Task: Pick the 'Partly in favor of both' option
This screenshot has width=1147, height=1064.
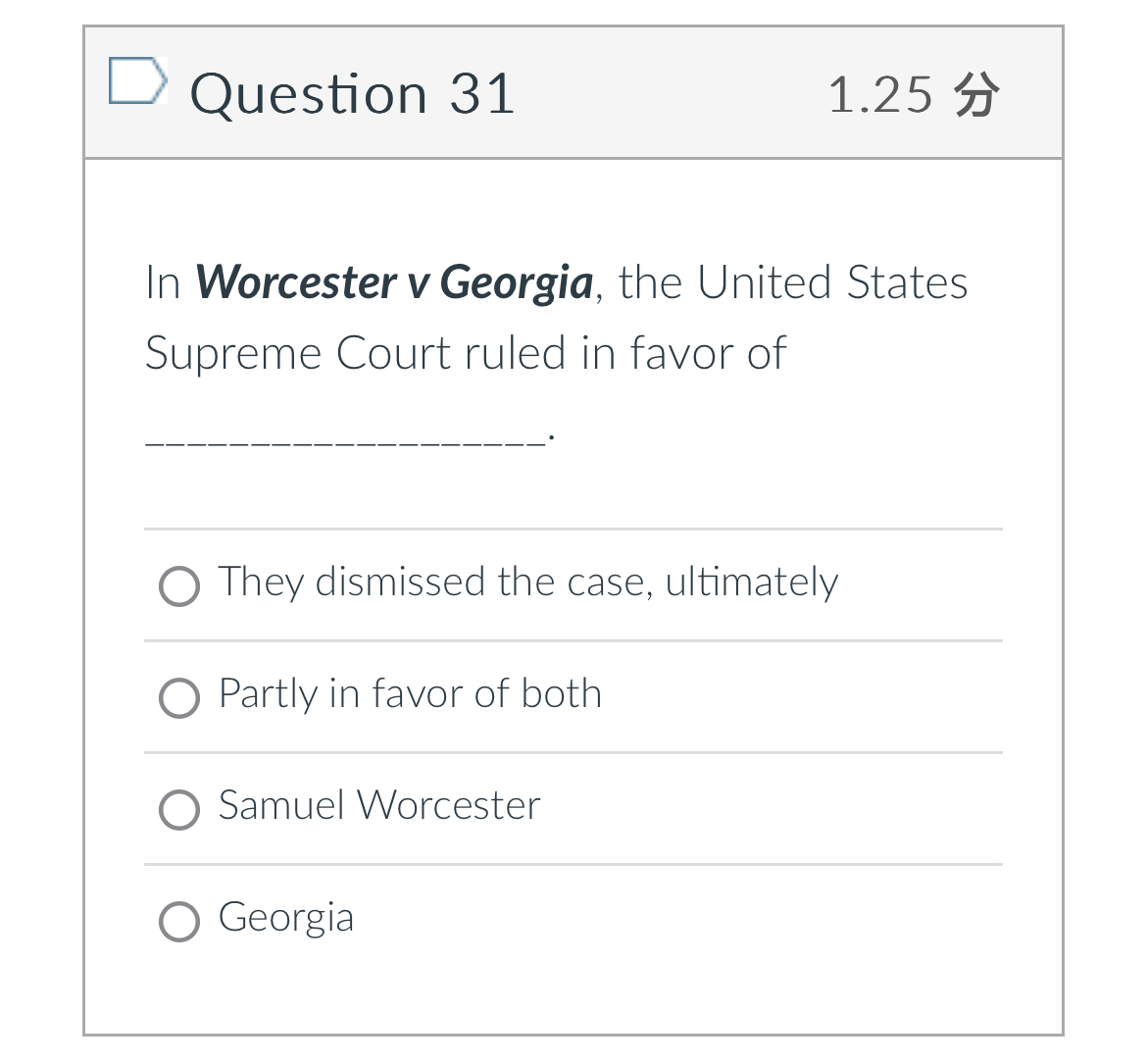Action: 179,698
